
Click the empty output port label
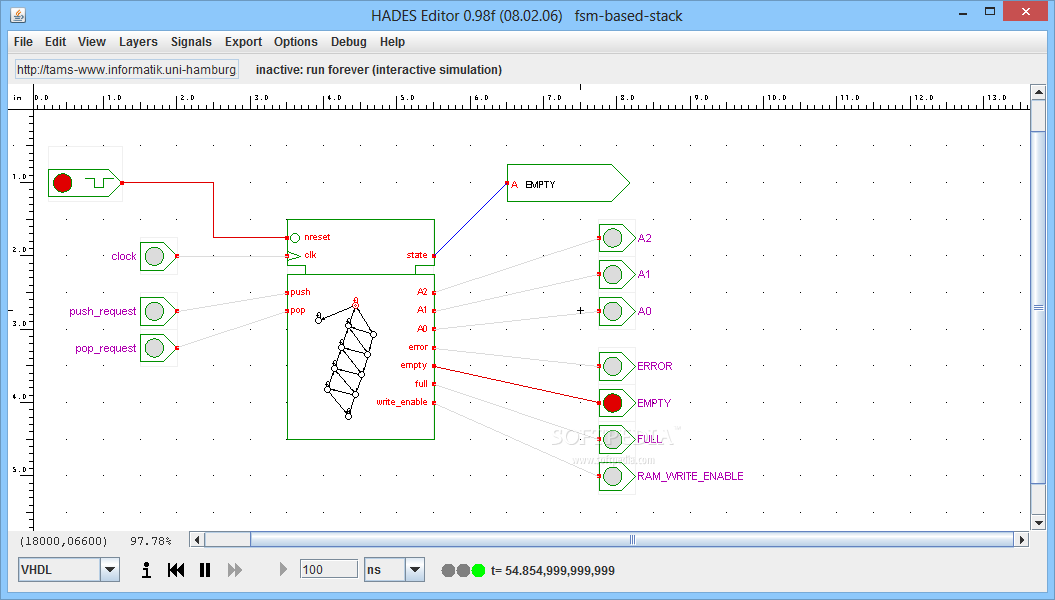(414, 365)
